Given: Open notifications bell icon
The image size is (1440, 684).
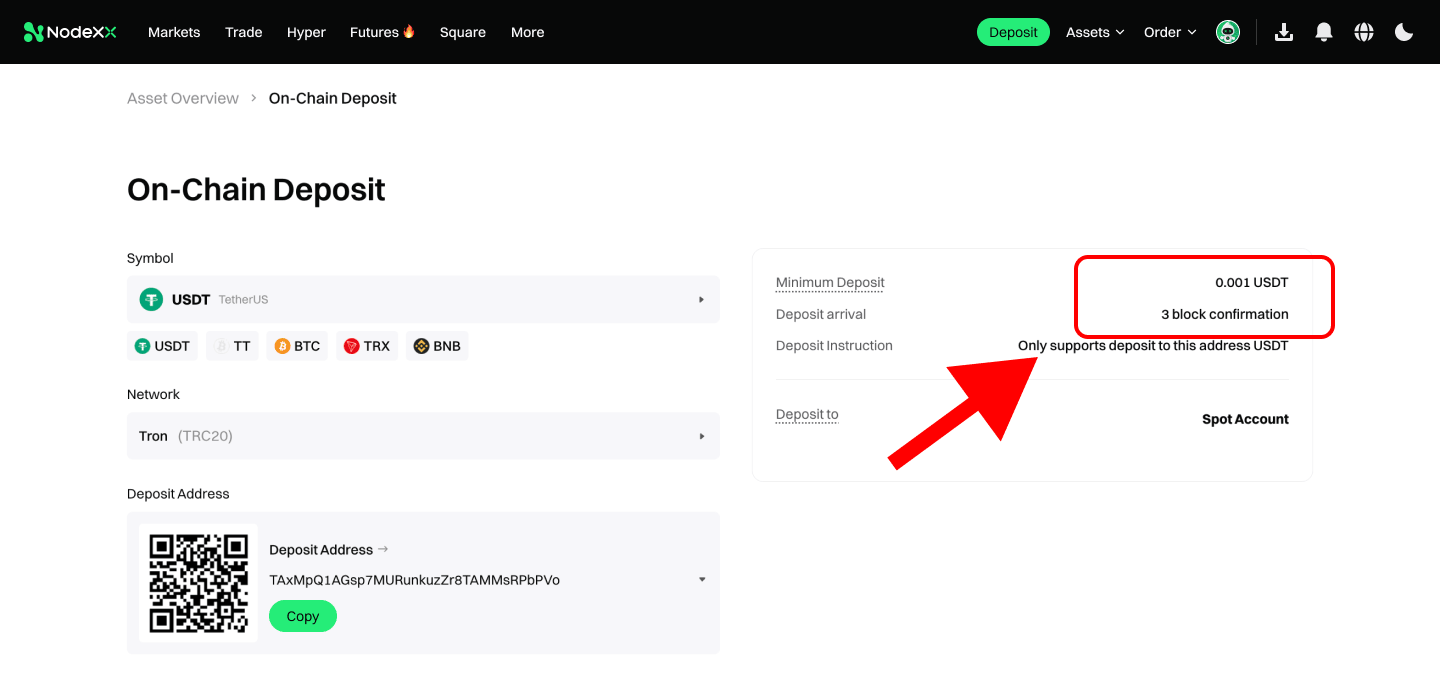Looking at the screenshot, I should (x=1324, y=32).
